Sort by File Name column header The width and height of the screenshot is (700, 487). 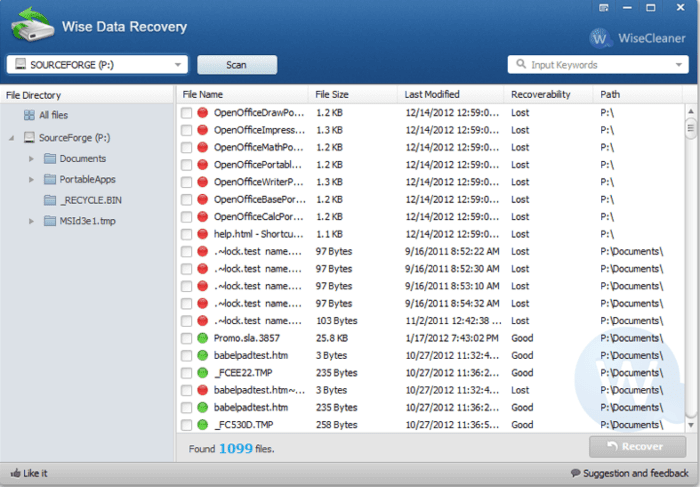242,94
